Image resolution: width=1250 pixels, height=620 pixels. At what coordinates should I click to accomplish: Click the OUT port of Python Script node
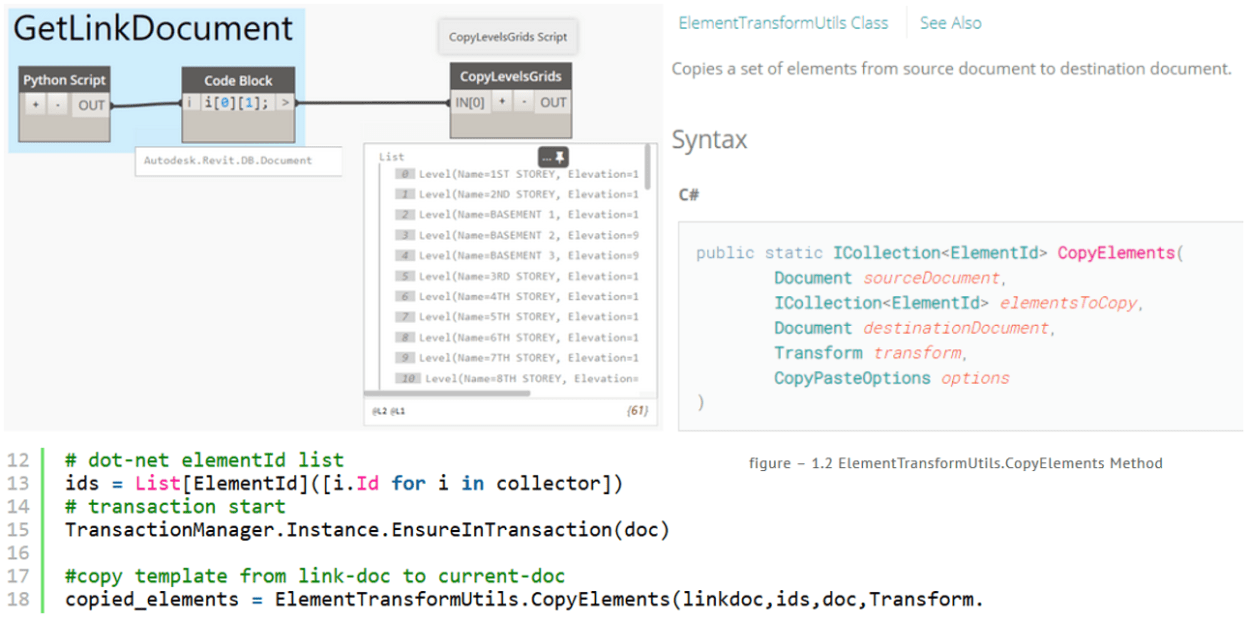click(91, 105)
